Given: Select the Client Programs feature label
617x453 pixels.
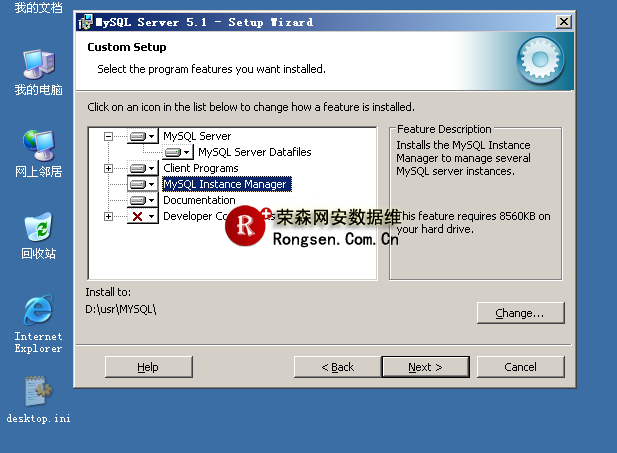Looking at the screenshot, I should point(200,168).
